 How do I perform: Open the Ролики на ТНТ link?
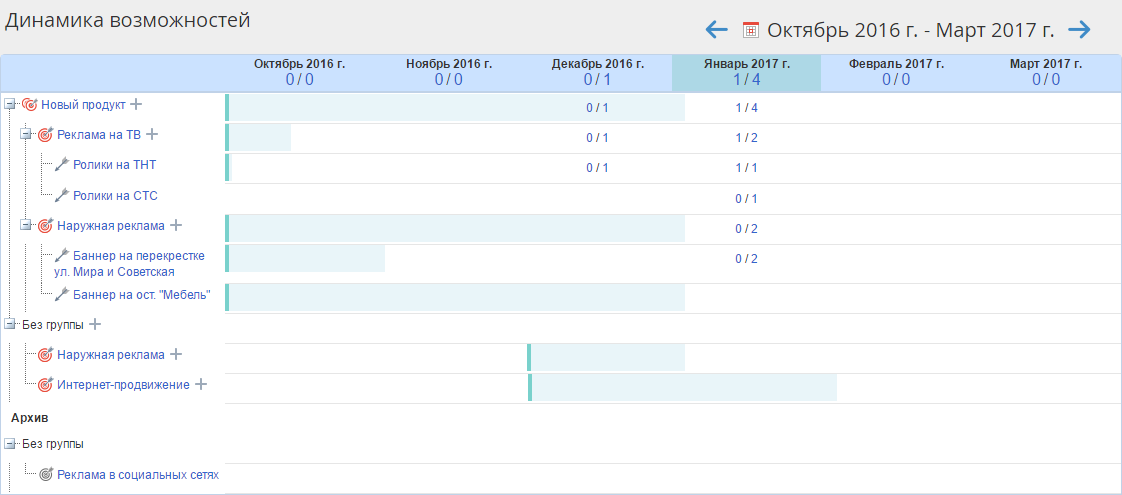coord(114,165)
